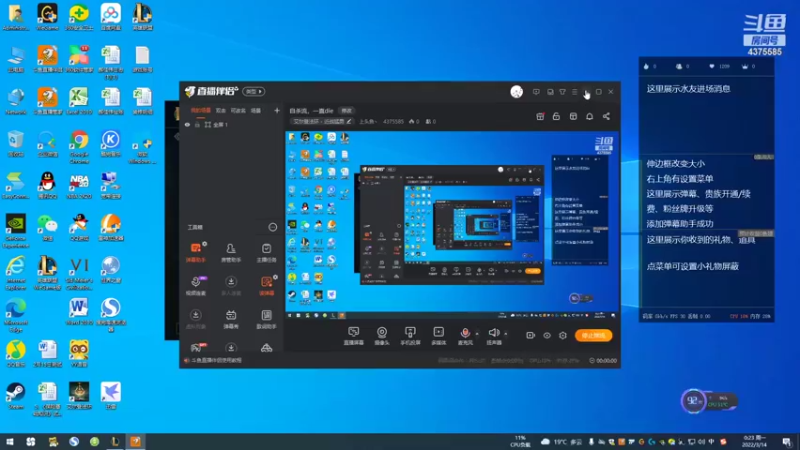Add a 多媒体 multimedia source

[x=438, y=336]
